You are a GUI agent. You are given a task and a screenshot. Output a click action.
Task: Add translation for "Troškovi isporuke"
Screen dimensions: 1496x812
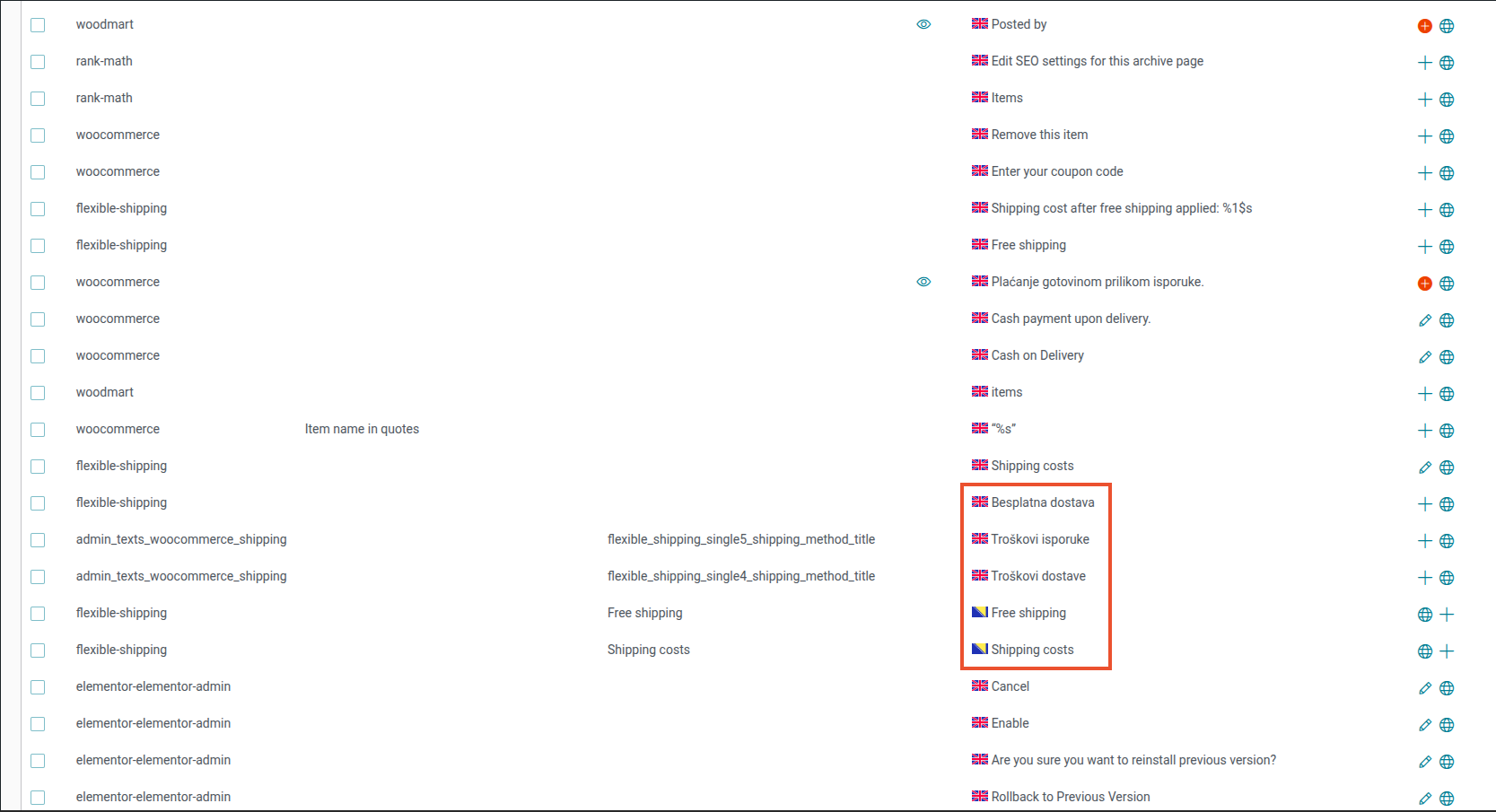point(1424,541)
